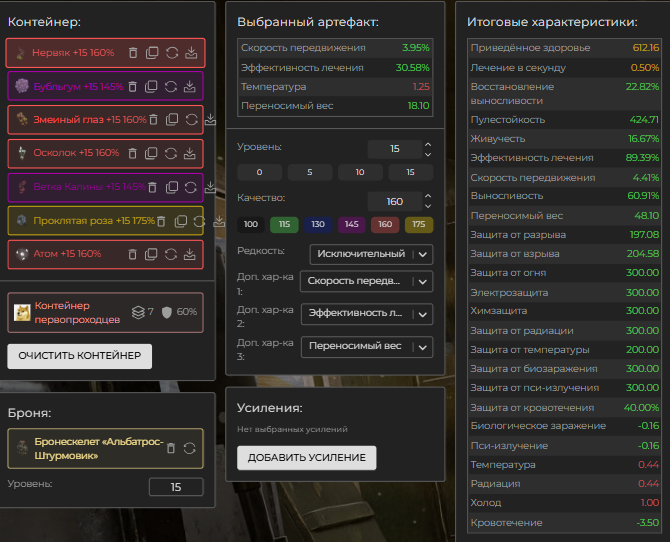Select Бронескелет «Альбатрос-Штурмовик» armor name
Screen dimensions: 670x542
99,448
